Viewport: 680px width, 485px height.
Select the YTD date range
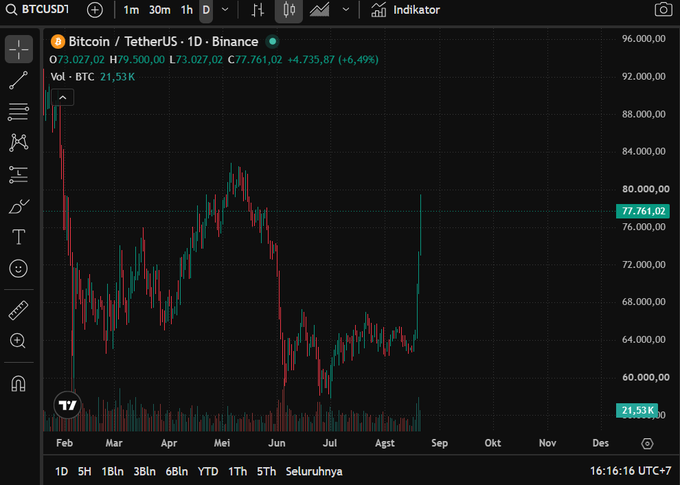[x=208, y=471]
